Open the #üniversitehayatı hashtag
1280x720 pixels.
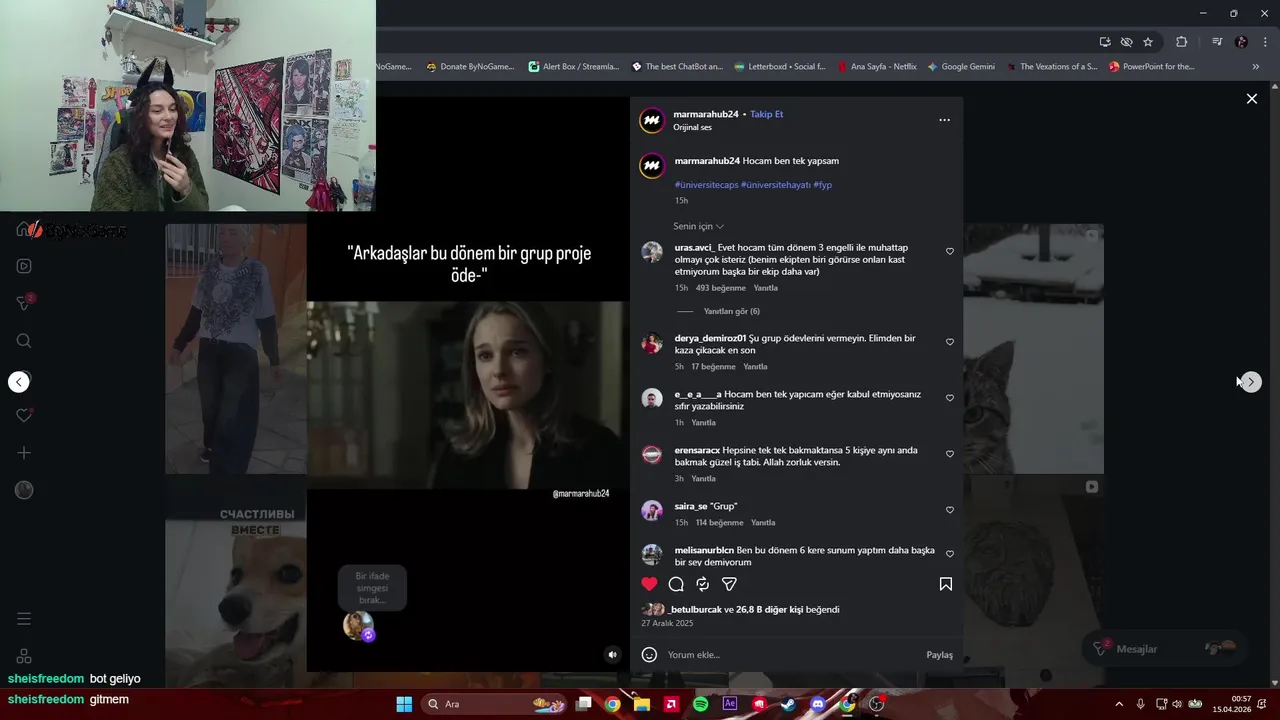(776, 185)
